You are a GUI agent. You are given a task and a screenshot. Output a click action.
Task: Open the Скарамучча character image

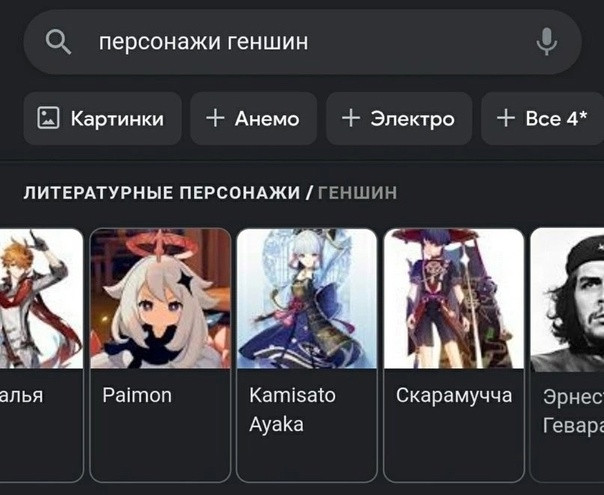(x=454, y=299)
